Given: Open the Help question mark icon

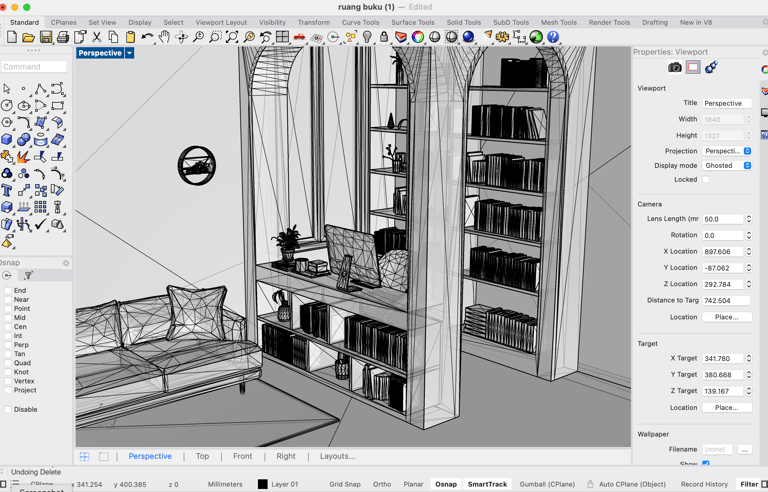Looking at the screenshot, I should [552, 37].
